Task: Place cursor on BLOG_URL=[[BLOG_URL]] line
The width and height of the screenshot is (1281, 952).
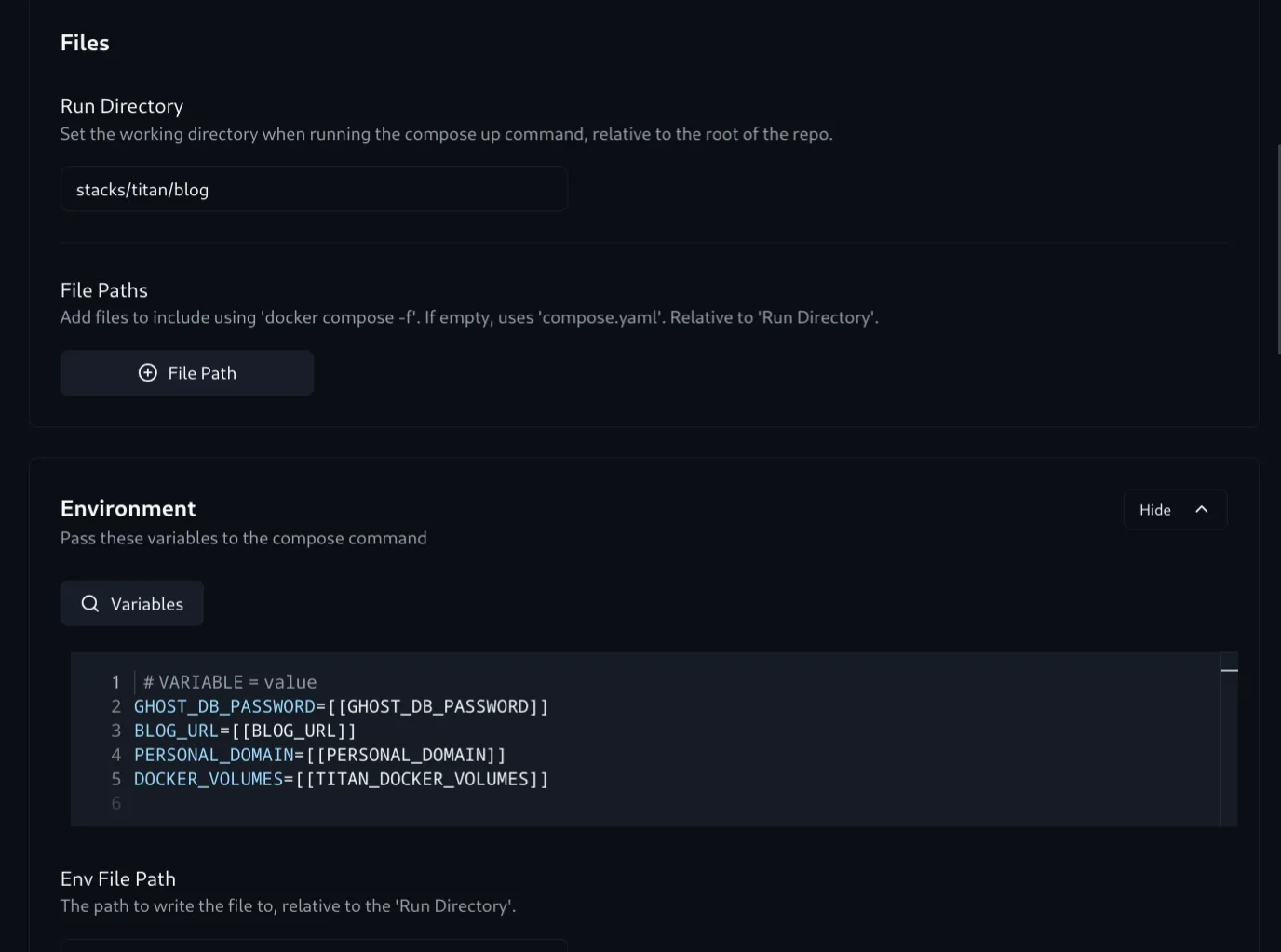Action: (x=245, y=731)
